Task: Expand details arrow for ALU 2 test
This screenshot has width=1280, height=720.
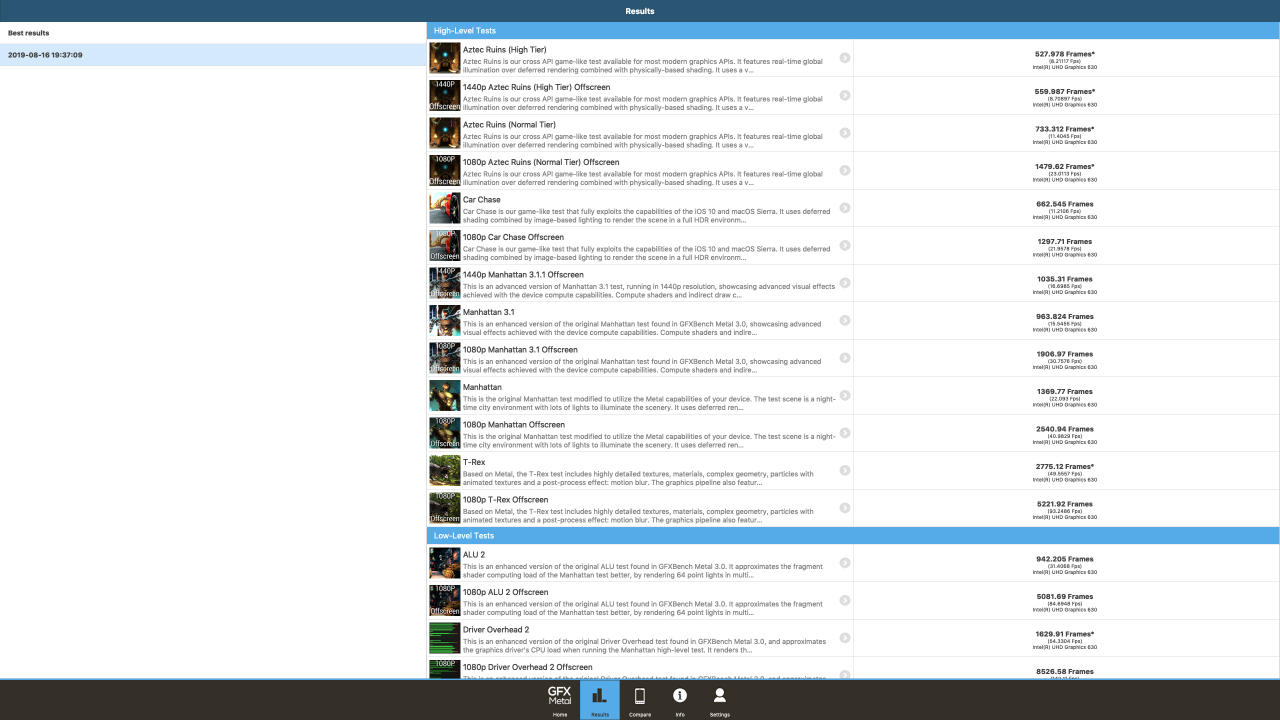Action: pyautogui.click(x=845, y=563)
